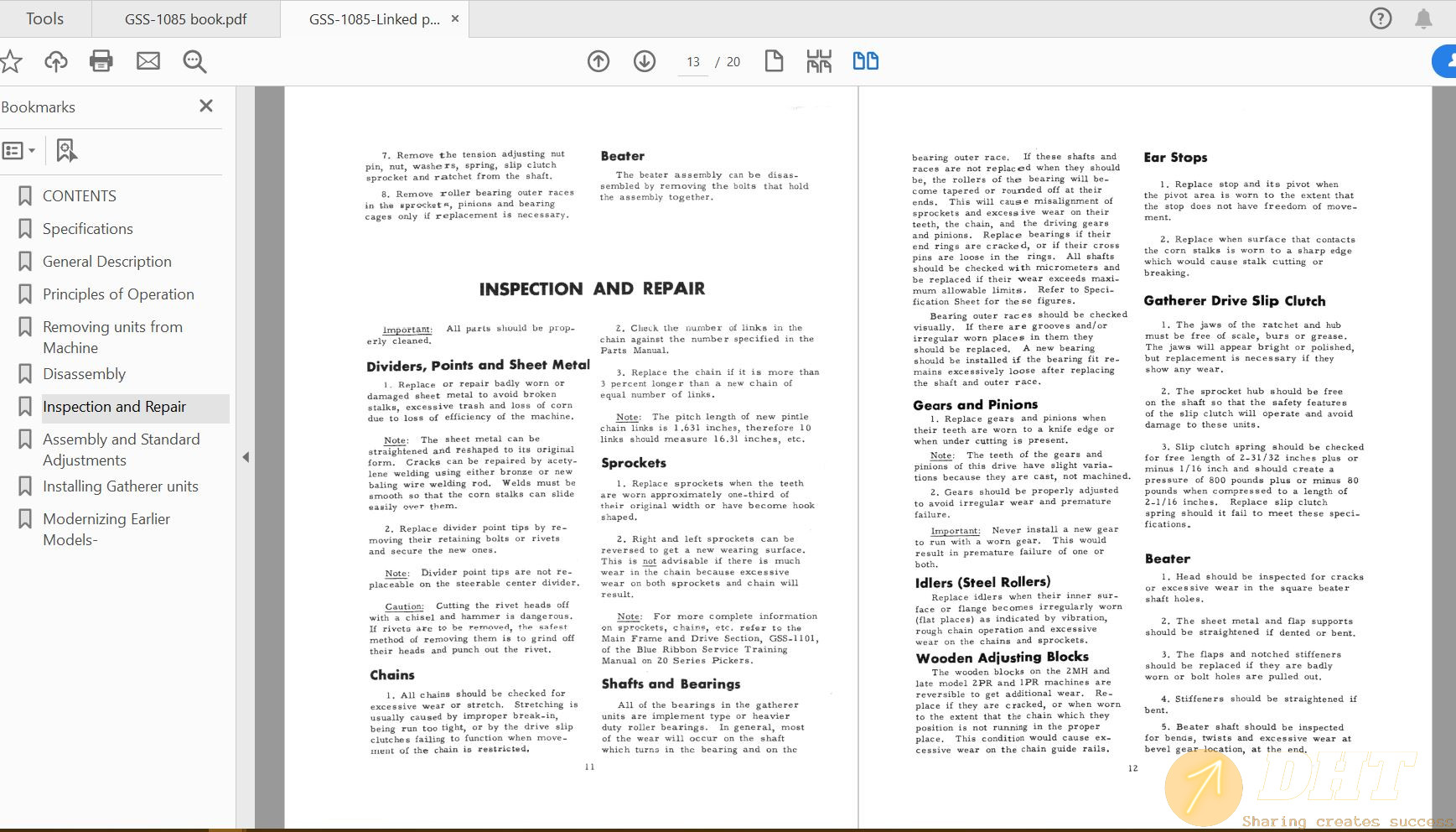Star this file as favorite
The width and height of the screenshot is (1456, 832).
pos(11,61)
